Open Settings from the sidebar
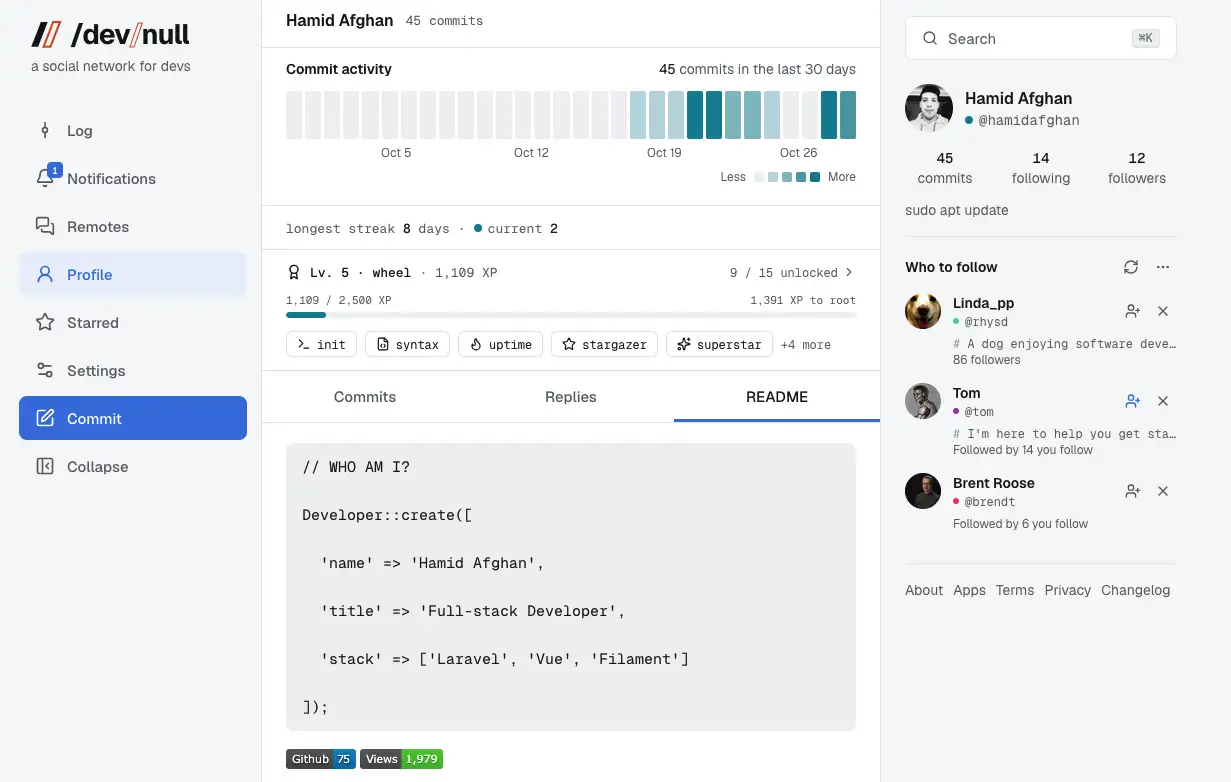1231x782 pixels. pyautogui.click(x=132, y=371)
